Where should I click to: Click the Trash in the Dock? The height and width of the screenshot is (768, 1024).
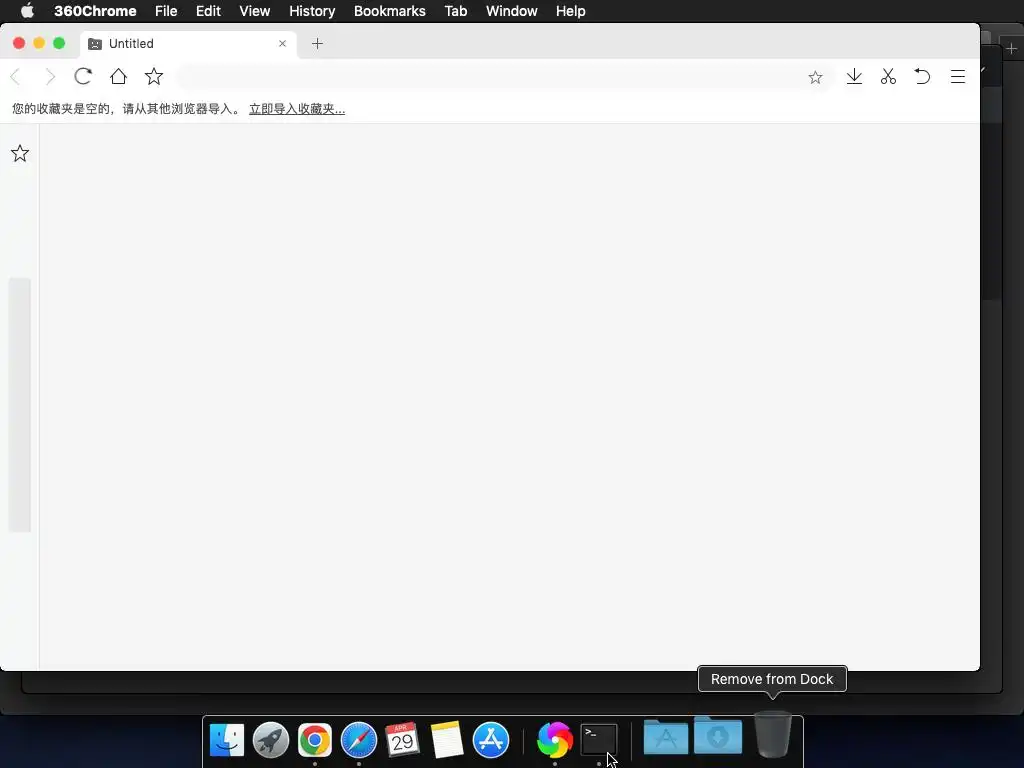[773, 735]
